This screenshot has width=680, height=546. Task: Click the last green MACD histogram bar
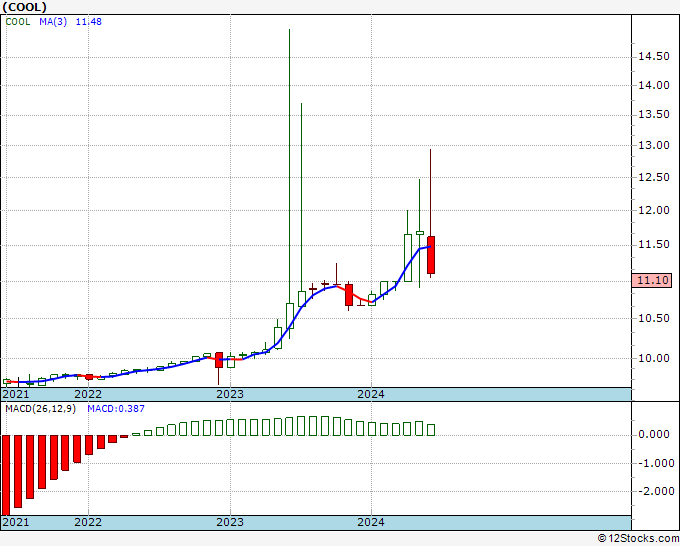coord(431,430)
